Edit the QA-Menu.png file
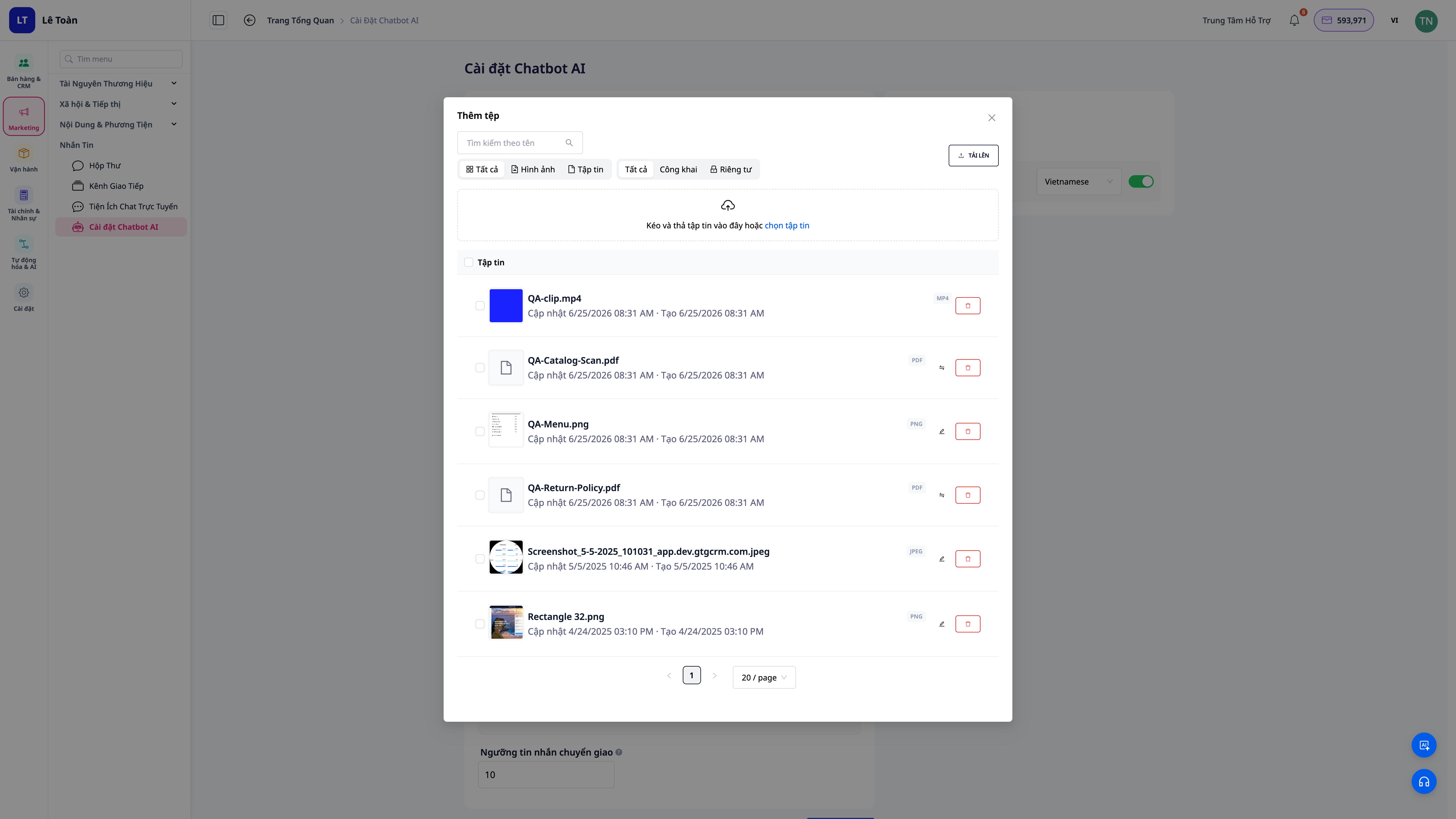Image resolution: width=1456 pixels, height=819 pixels. coord(942,431)
